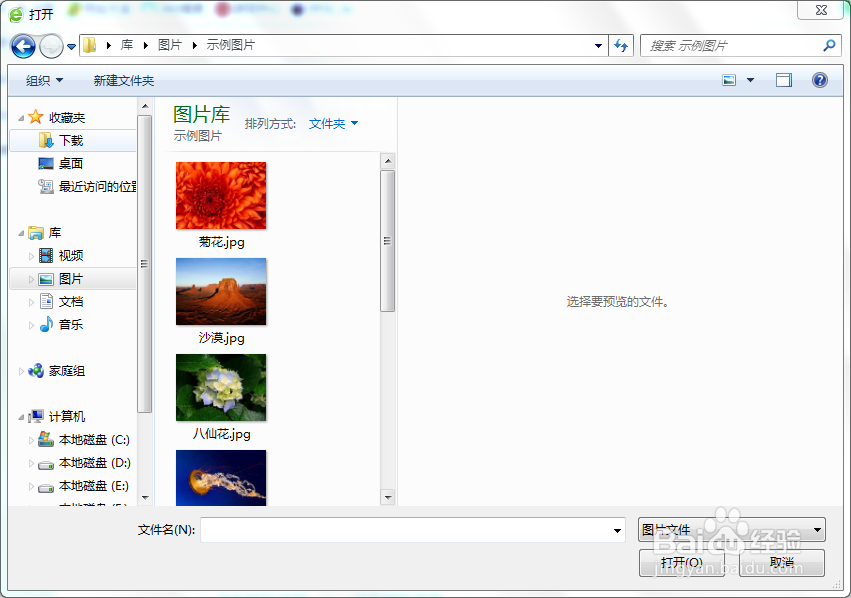Click the file list scroll down arrow
Viewport: 851px width, 598px height.
(x=388, y=497)
